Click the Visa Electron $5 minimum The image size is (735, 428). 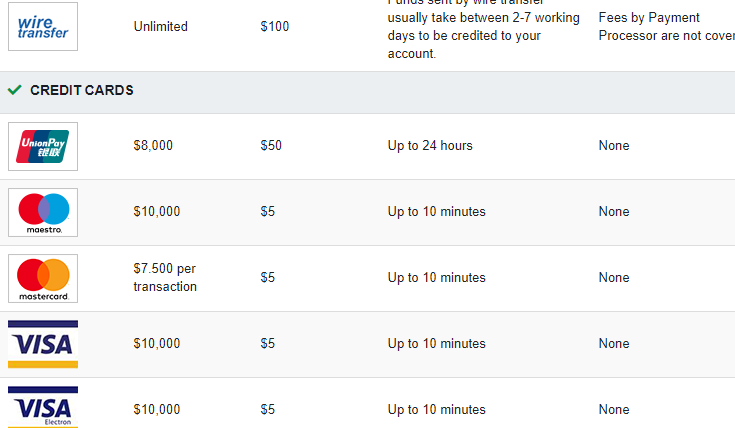click(x=268, y=409)
